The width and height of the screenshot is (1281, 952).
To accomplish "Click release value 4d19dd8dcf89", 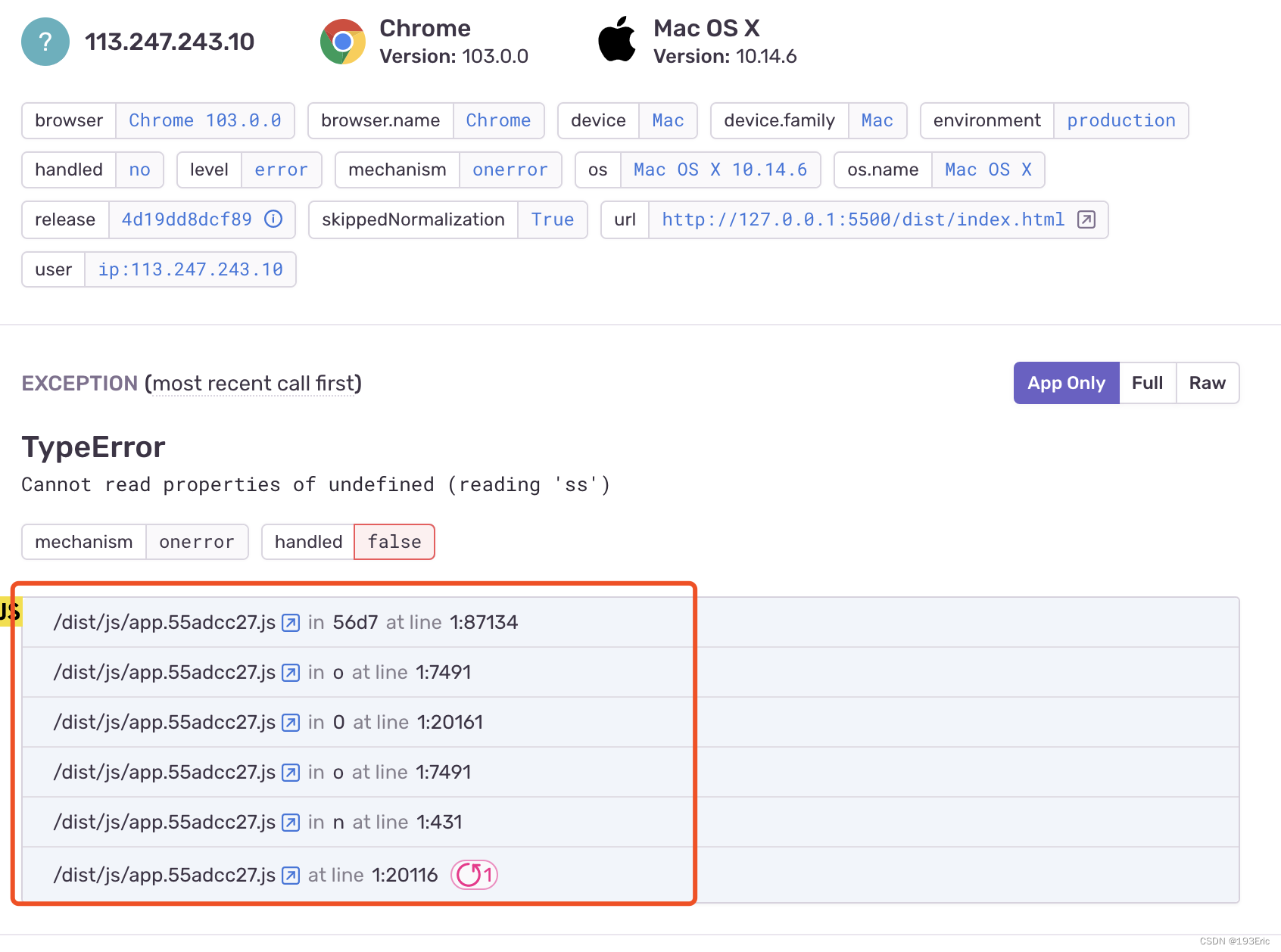I will point(187,219).
